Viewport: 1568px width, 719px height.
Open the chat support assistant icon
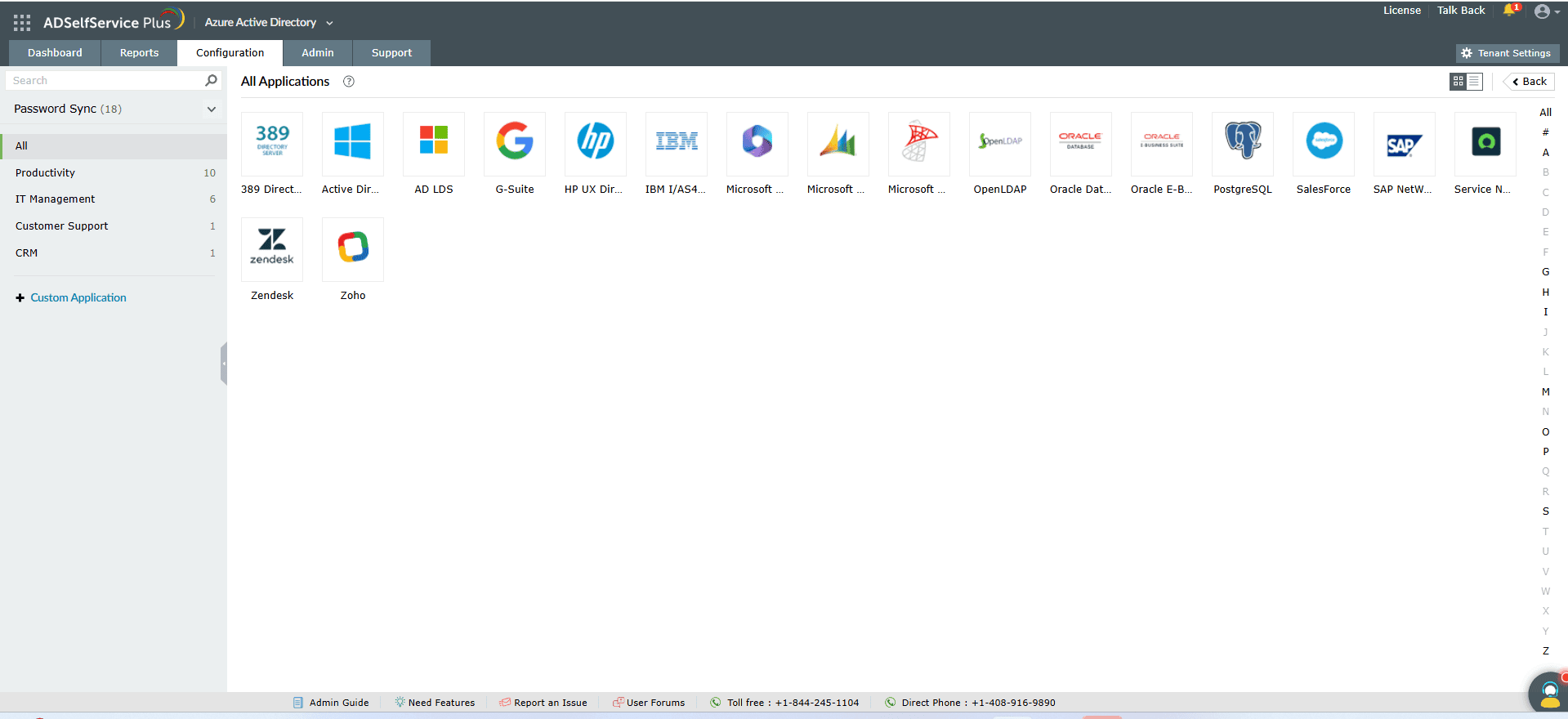pyautogui.click(x=1548, y=693)
